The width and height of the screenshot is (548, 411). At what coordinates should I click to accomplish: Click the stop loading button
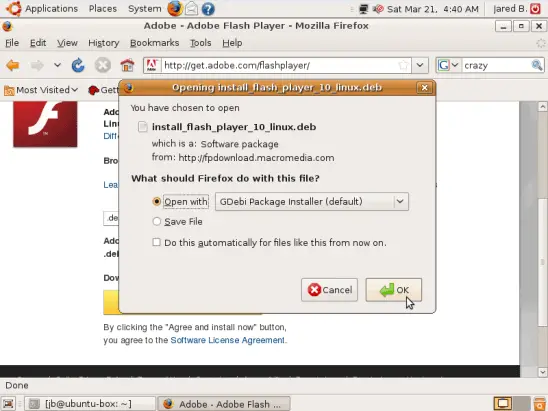coord(102,65)
